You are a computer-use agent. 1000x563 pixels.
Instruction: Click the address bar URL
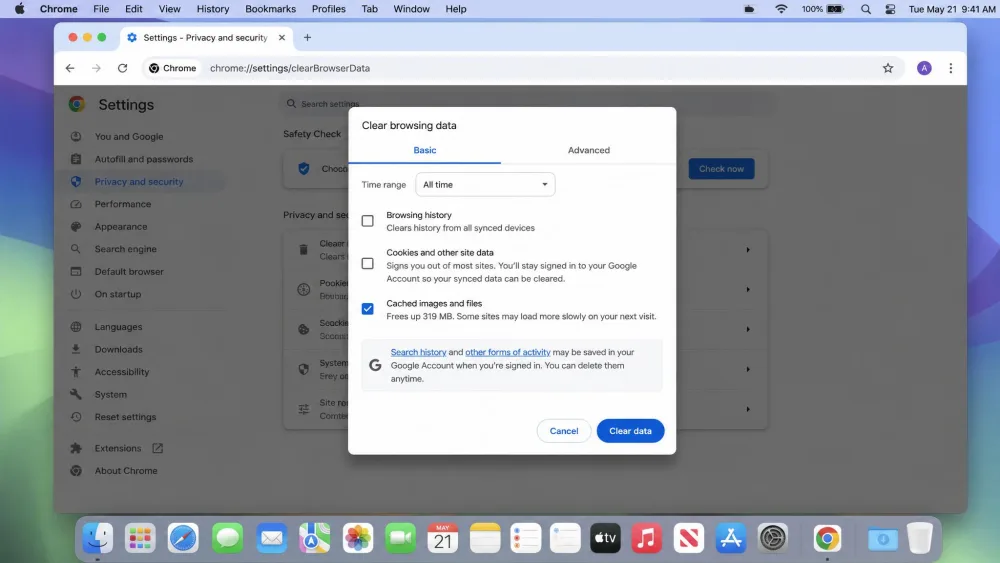click(290, 68)
